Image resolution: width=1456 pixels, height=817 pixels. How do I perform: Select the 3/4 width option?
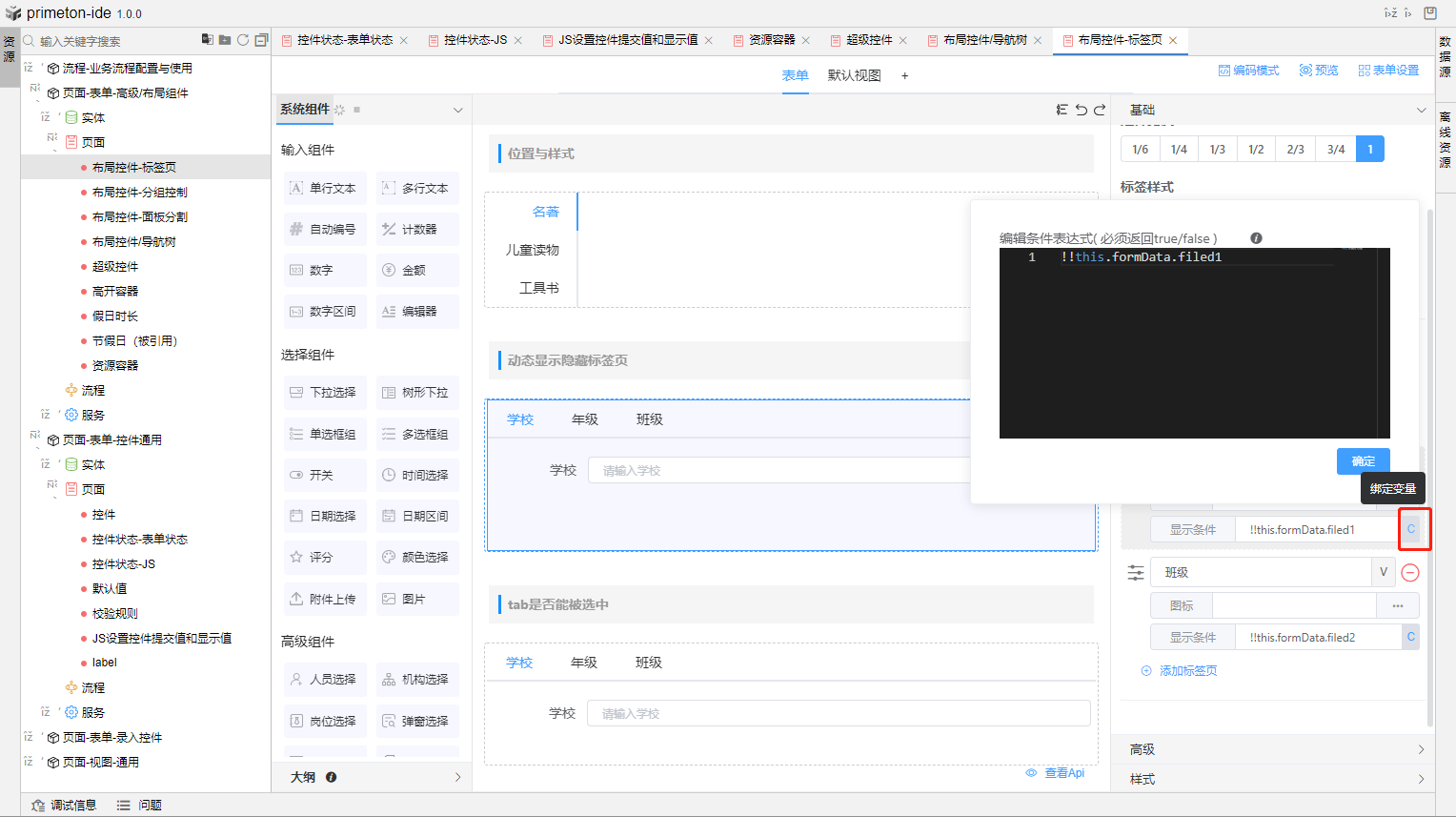click(1335, 150)
